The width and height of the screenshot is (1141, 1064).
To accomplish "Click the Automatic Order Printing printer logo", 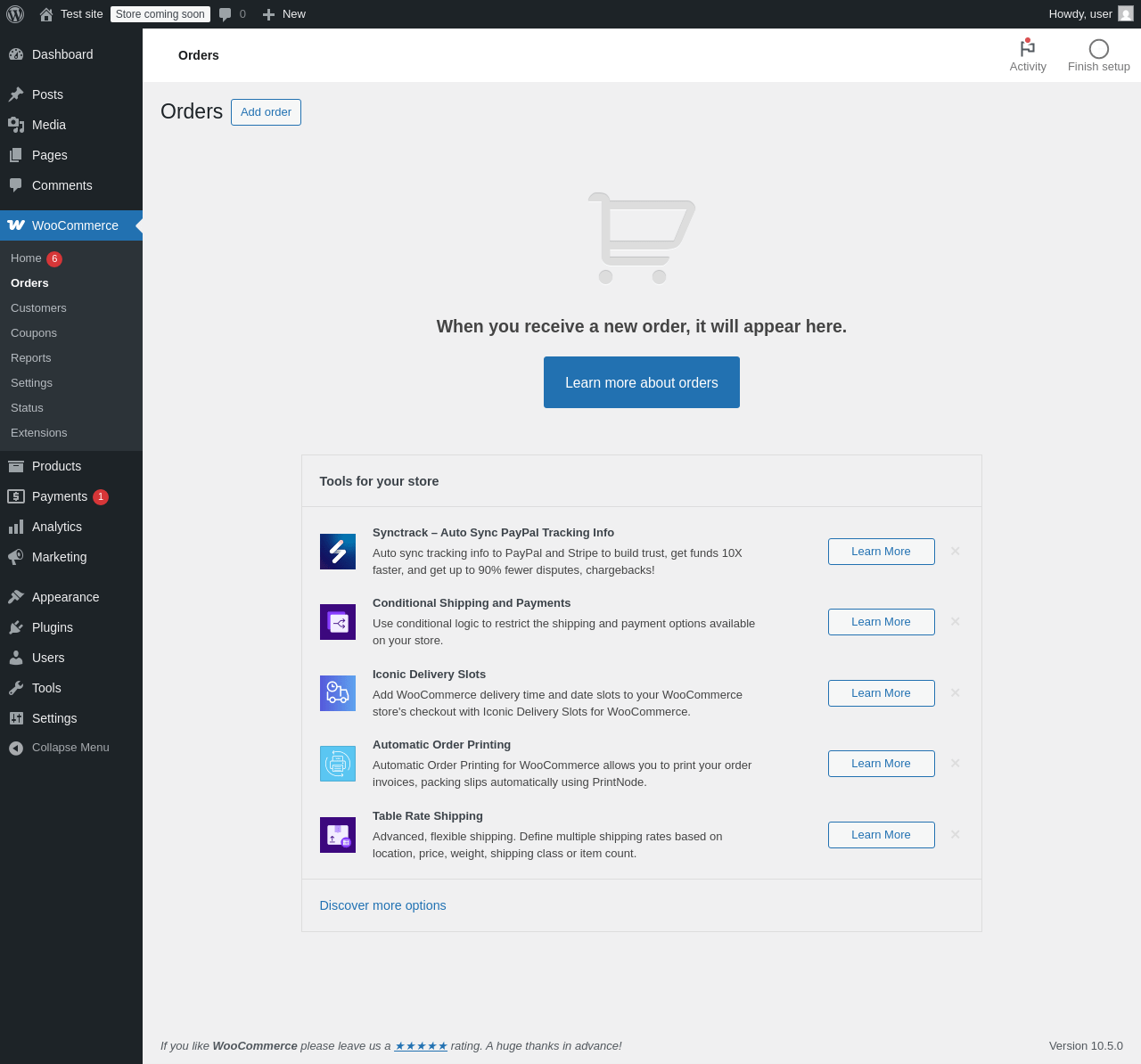I will (x=338, y=764).
